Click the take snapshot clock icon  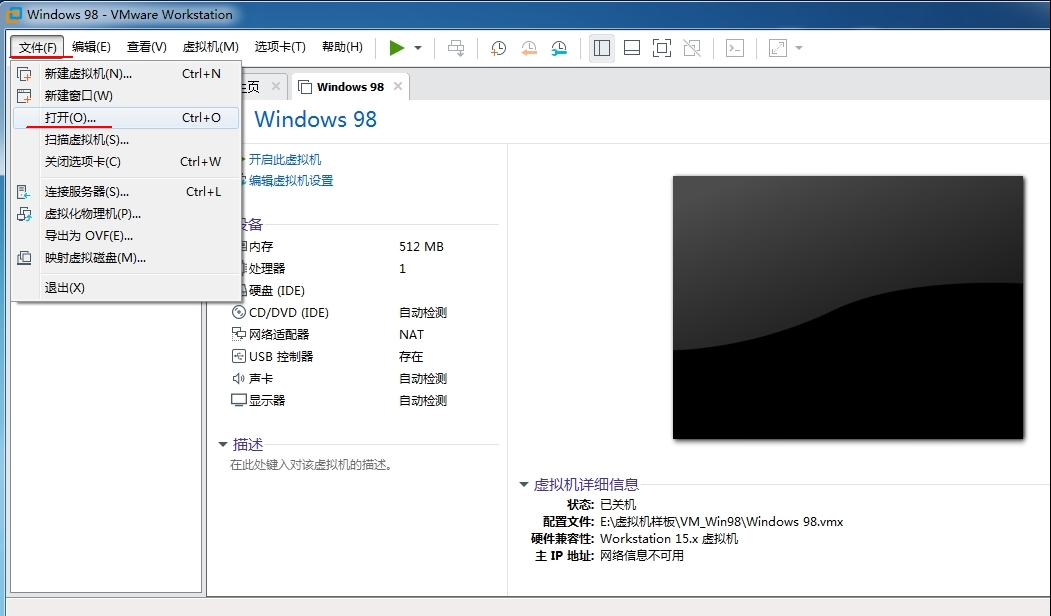498,48
